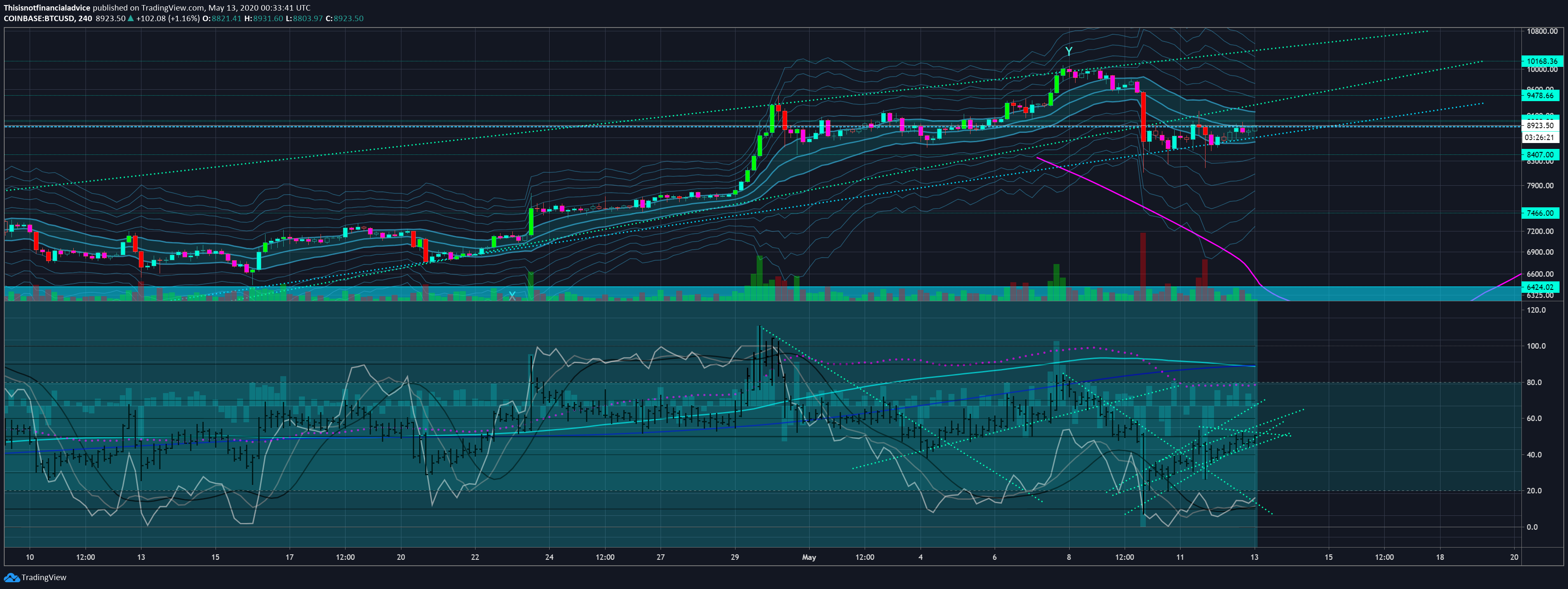Click the 40.0 oscillator axis label
Screen dimensions: 1568x589
pyautogui.click(x=1534, y=454)
